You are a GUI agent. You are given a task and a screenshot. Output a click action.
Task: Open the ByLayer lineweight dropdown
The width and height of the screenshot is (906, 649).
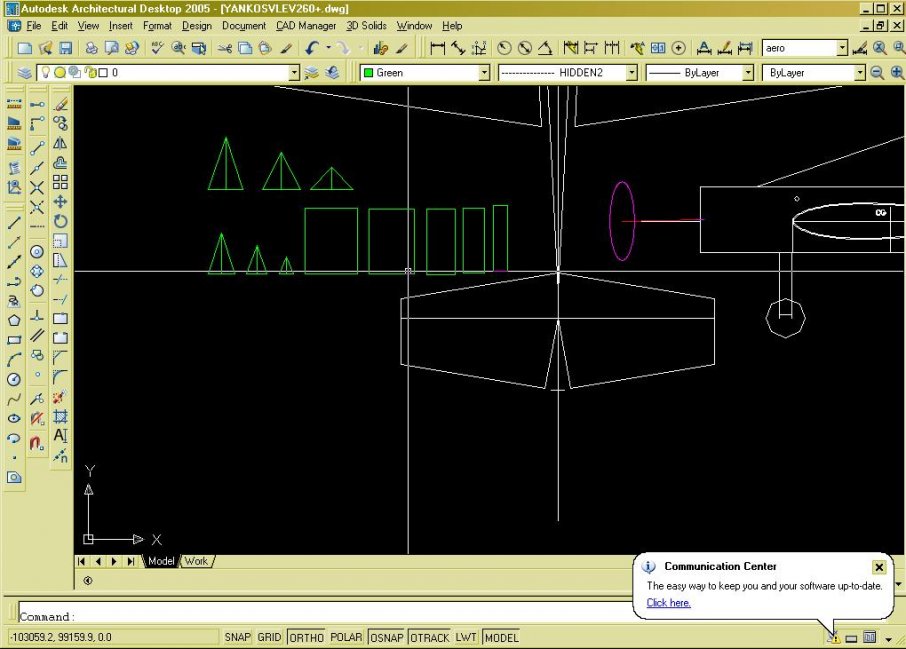(748, 73)
